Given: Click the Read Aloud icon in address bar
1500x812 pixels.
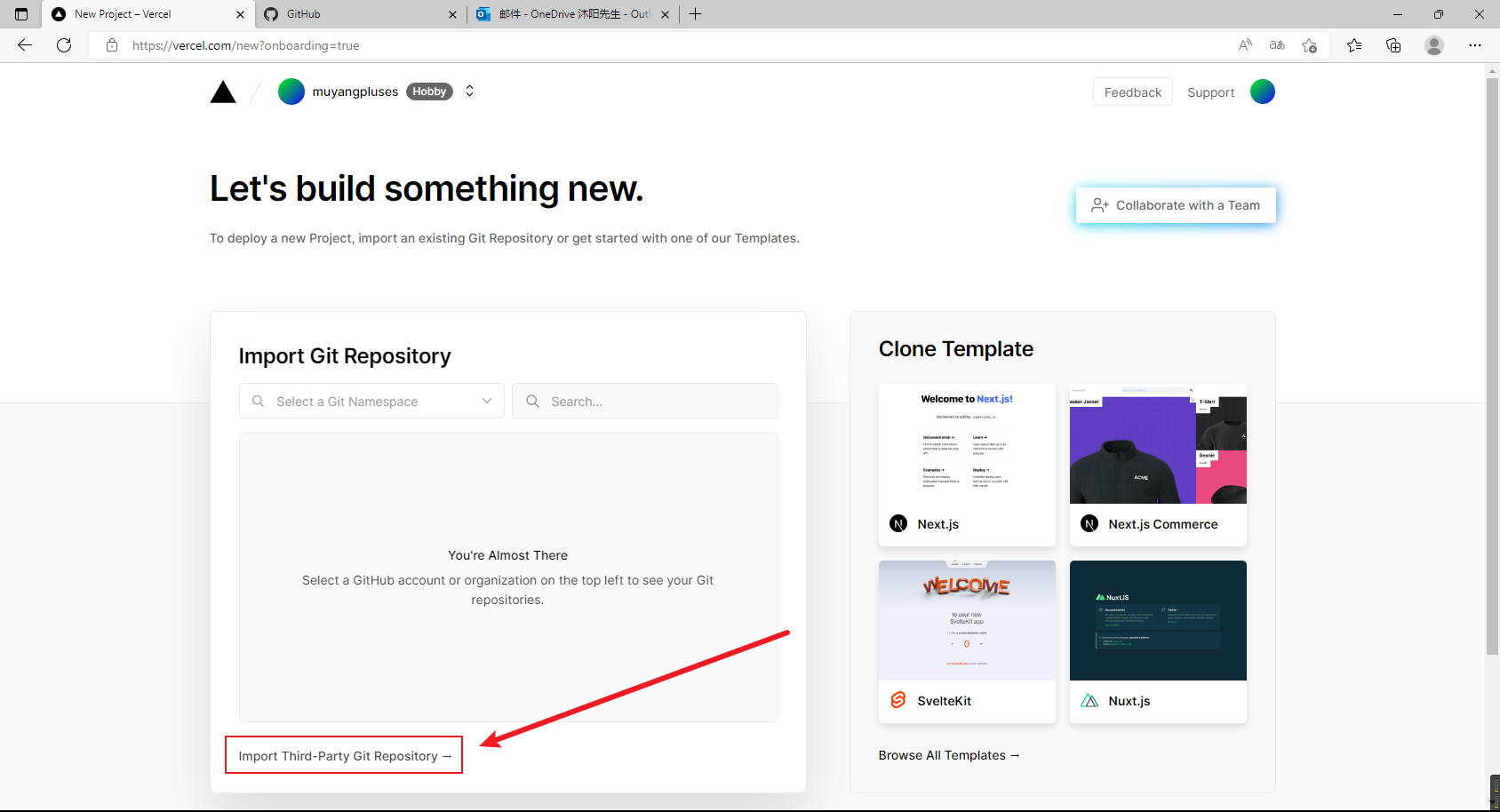Looking at the screenshot, I should (1245, 45).
